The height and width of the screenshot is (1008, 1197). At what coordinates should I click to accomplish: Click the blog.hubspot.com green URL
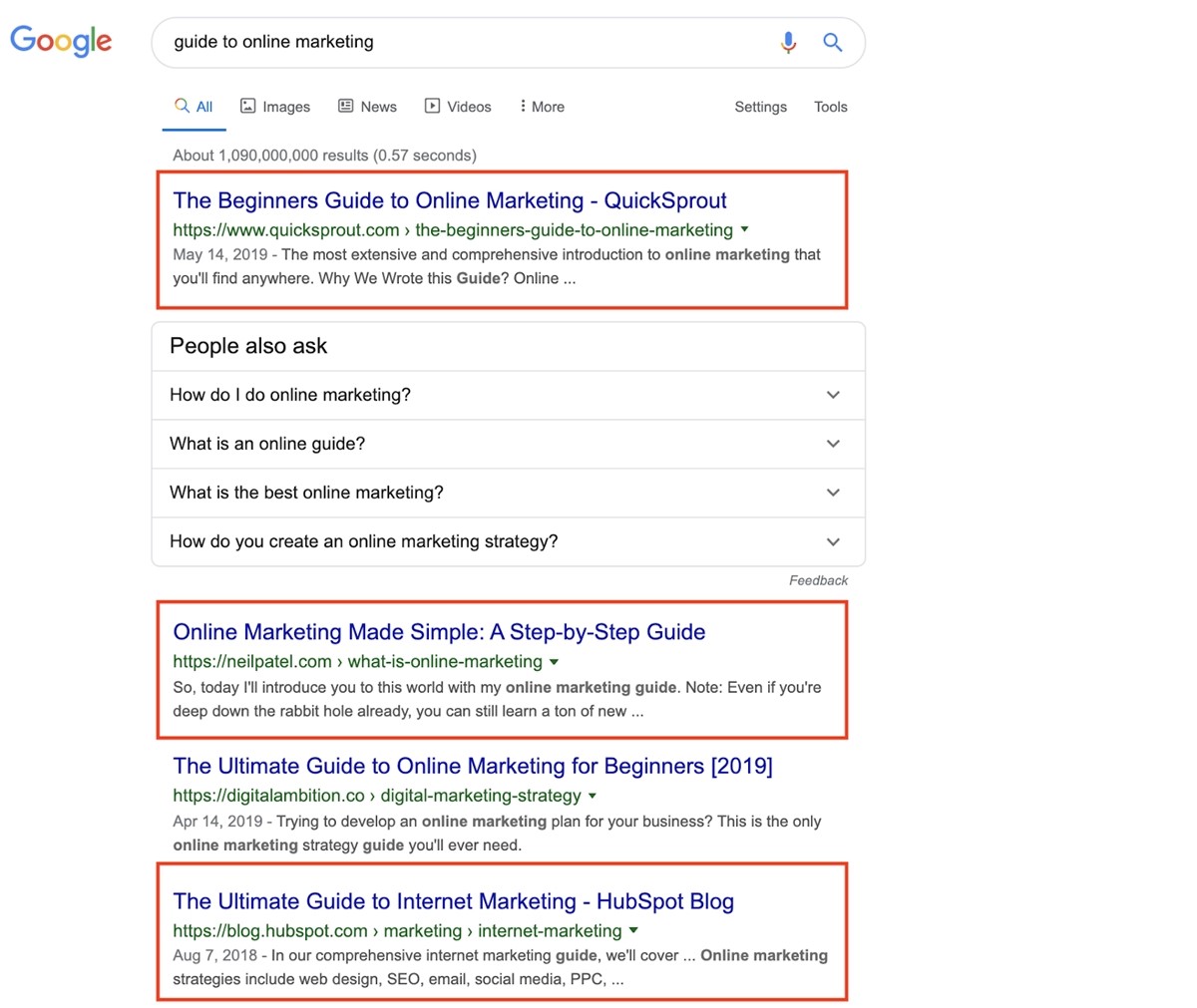point(397,931)
